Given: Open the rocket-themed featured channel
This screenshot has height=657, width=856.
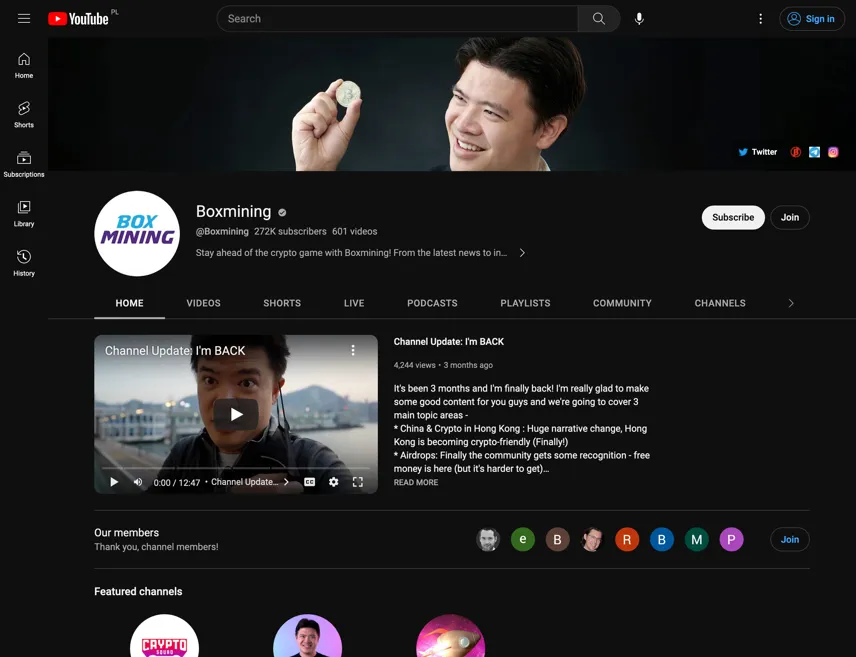Looking at the screenshot, I should [x=450, y=636].
